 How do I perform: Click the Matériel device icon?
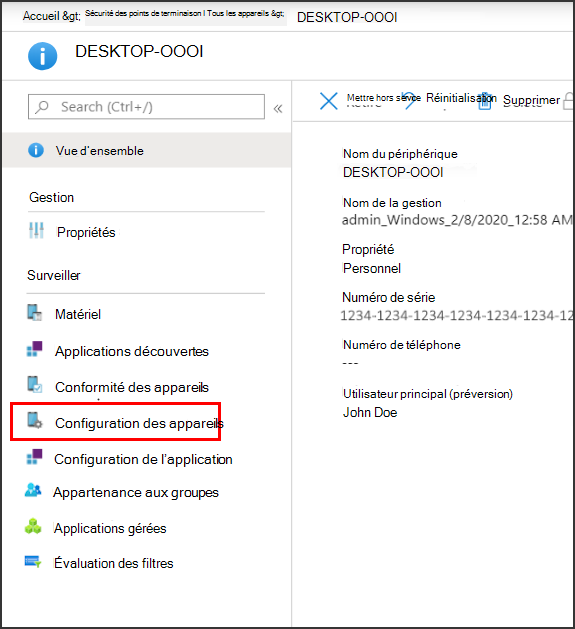[x=35, y=313]
